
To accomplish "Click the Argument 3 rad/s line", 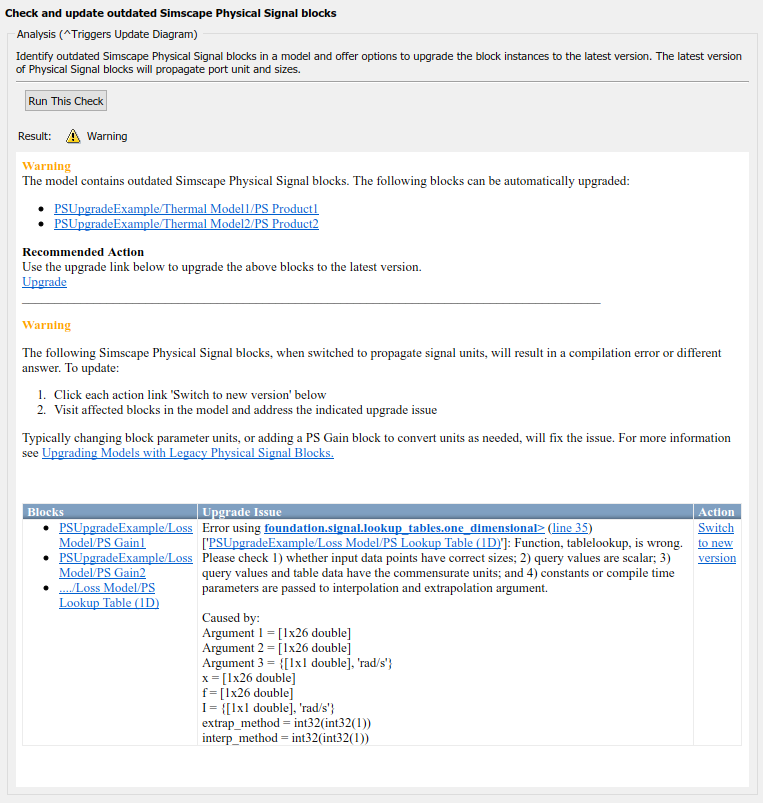I will (297, 663).
